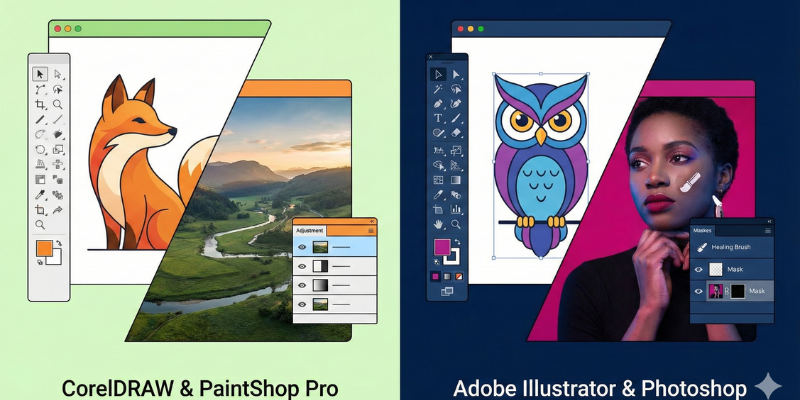The image size is (800, 400).
Task: Open the Adjustment panel options menu
Action: pyautogui.click(x=370, y=230)
